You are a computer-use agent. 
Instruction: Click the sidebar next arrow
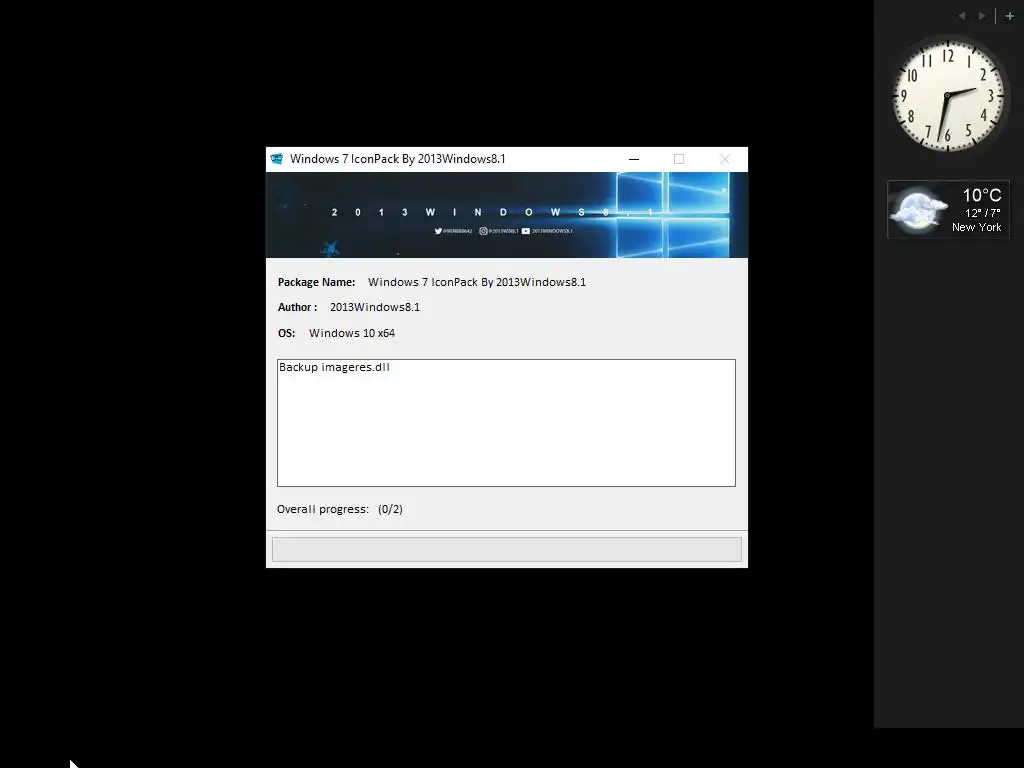[982, 16]
